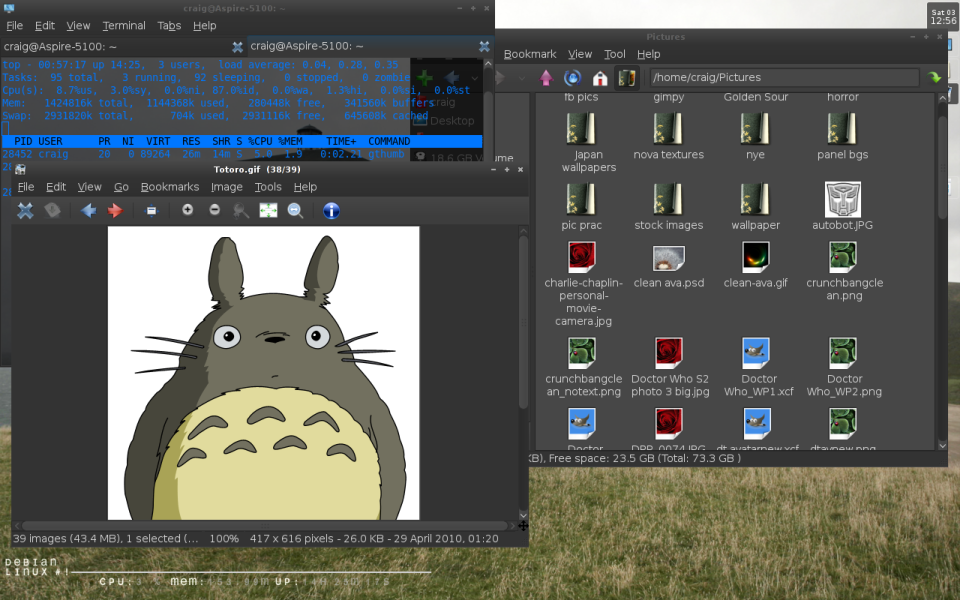Close first terminal tab craig@Aspire-5100
Viewport: 960px width, 600px height.
point(238,47)
